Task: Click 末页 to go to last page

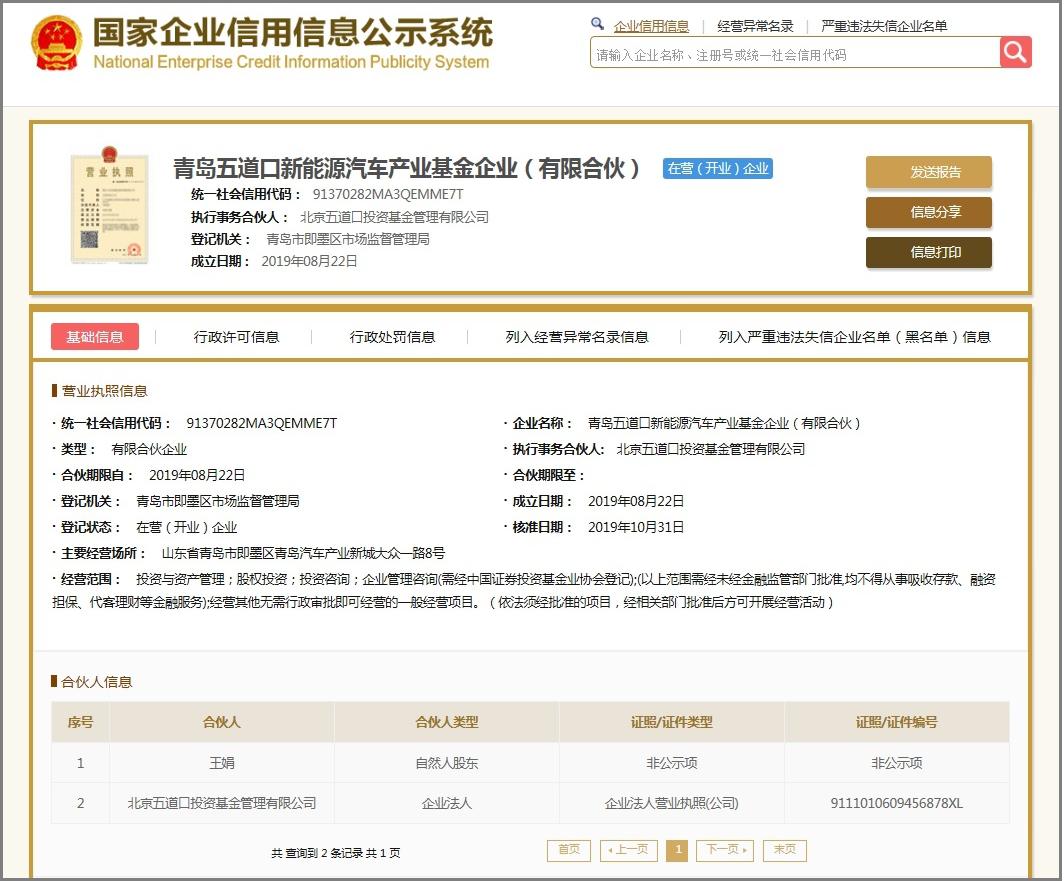Action: pyautogui.click(x=784, y=850)
